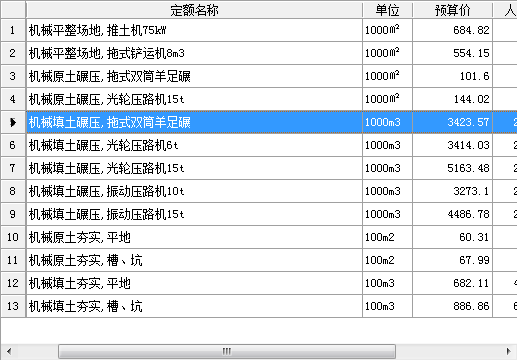Select row header number 9
Image resolution: width=518 pixels, height=361 pixels.
13,214
